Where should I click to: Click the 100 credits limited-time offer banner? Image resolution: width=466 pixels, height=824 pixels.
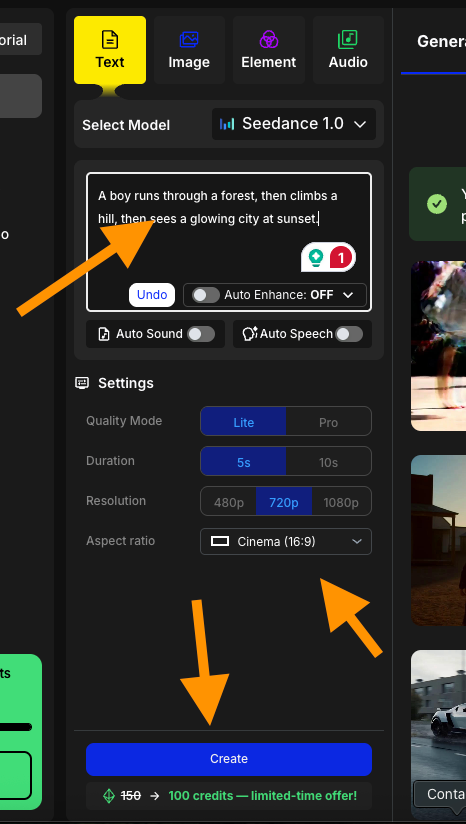[x=229, y=796]
